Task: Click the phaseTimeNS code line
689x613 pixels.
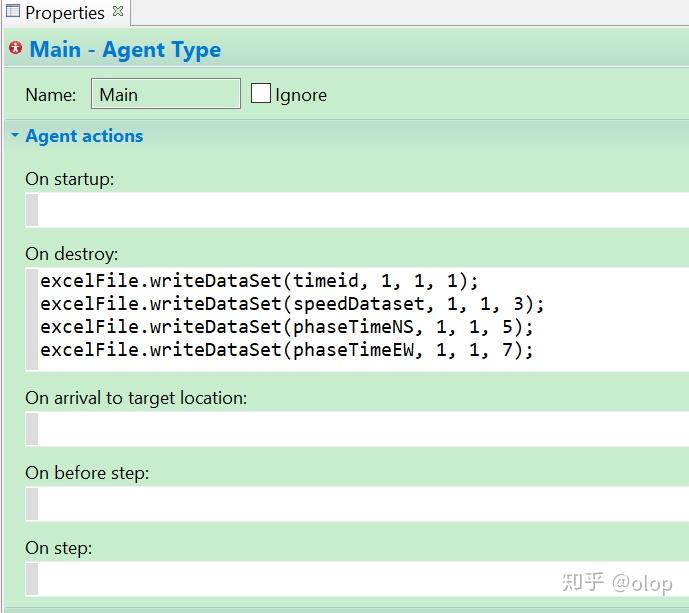Action: pyautogui.click(x=287, y=327)
